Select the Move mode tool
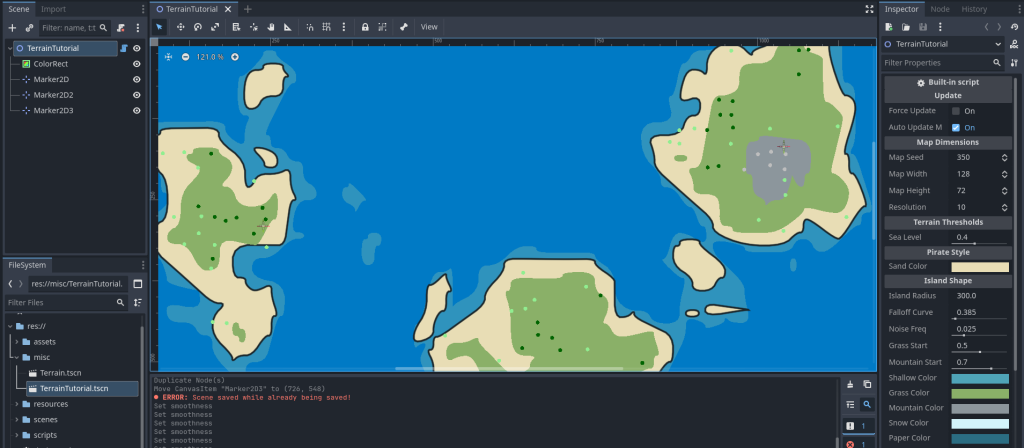 click(181, 27)
